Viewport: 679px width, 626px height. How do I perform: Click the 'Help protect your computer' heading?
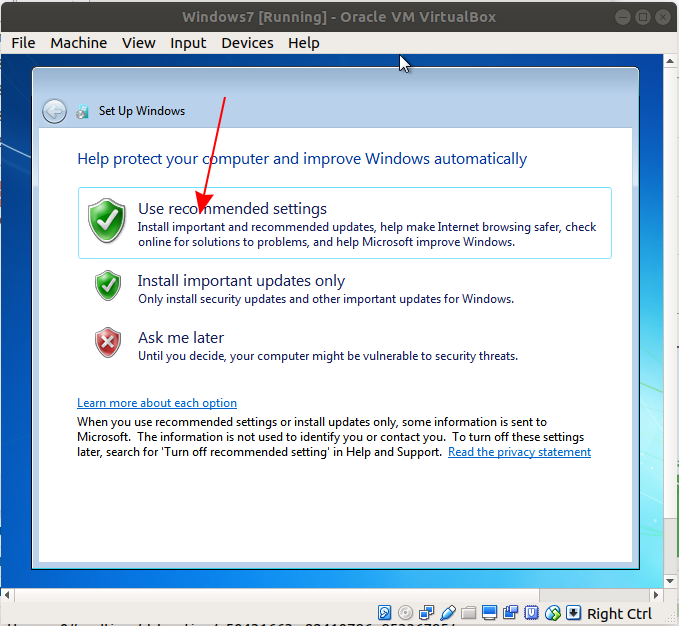302,159
